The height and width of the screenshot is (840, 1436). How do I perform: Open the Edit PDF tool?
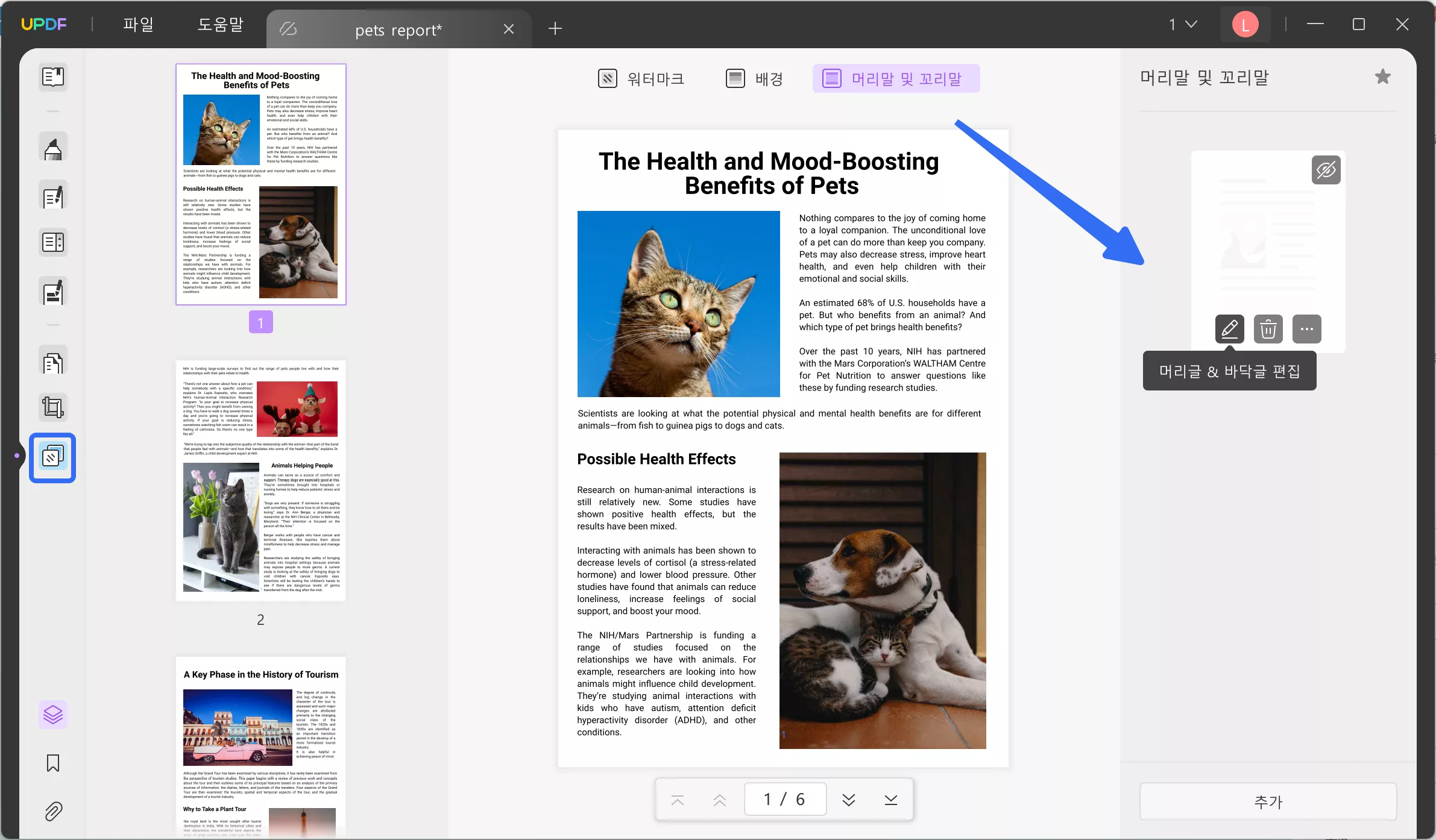tap(53, 196)
